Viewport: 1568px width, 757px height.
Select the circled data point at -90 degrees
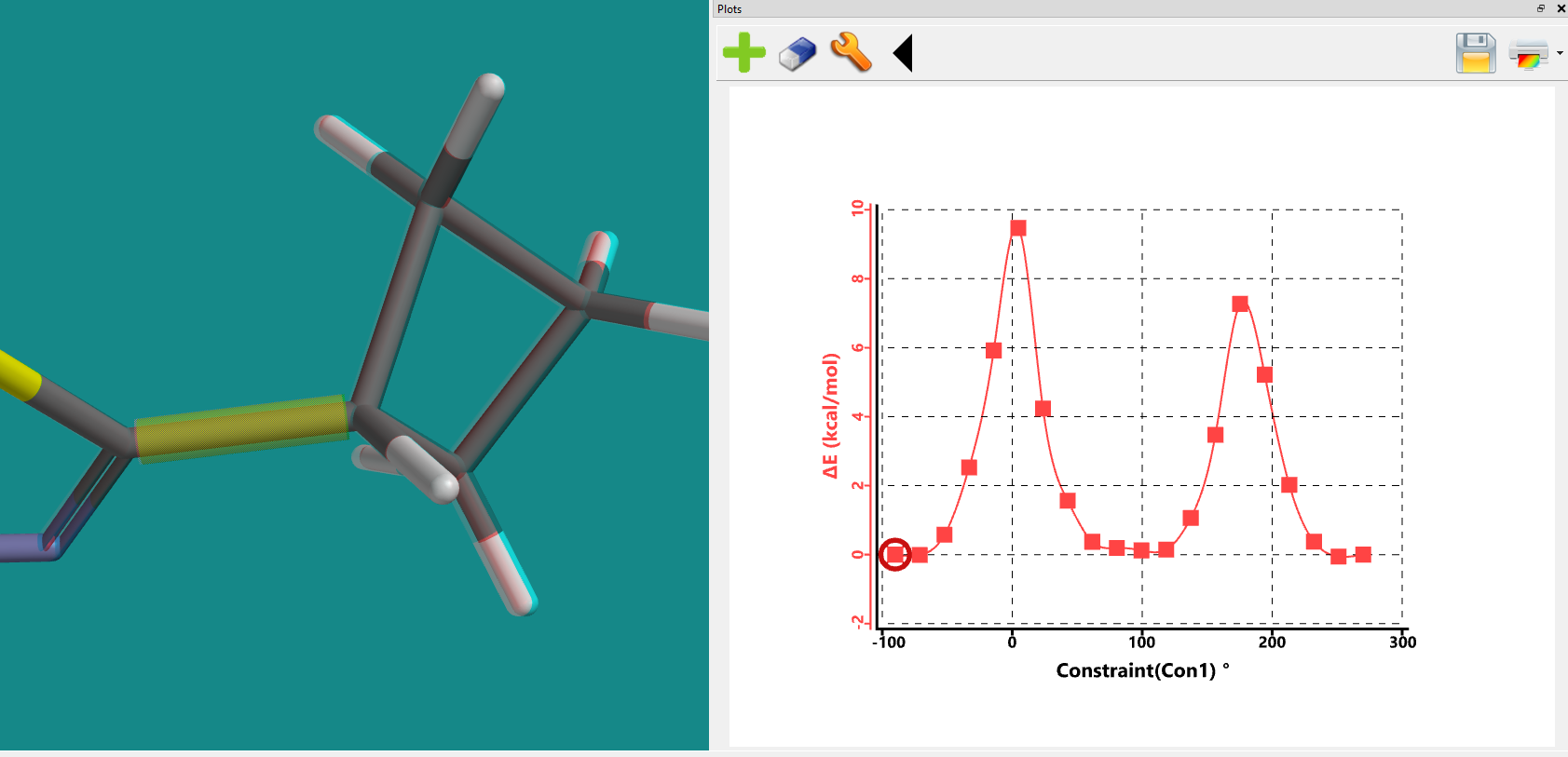click(894, 554)
